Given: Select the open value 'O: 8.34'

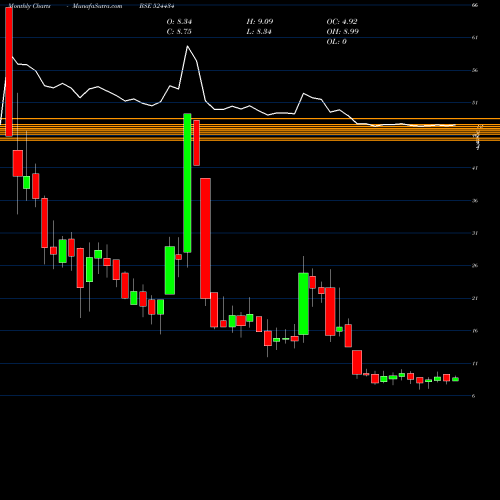Looking at the screenshot, I should click(179, 22).
